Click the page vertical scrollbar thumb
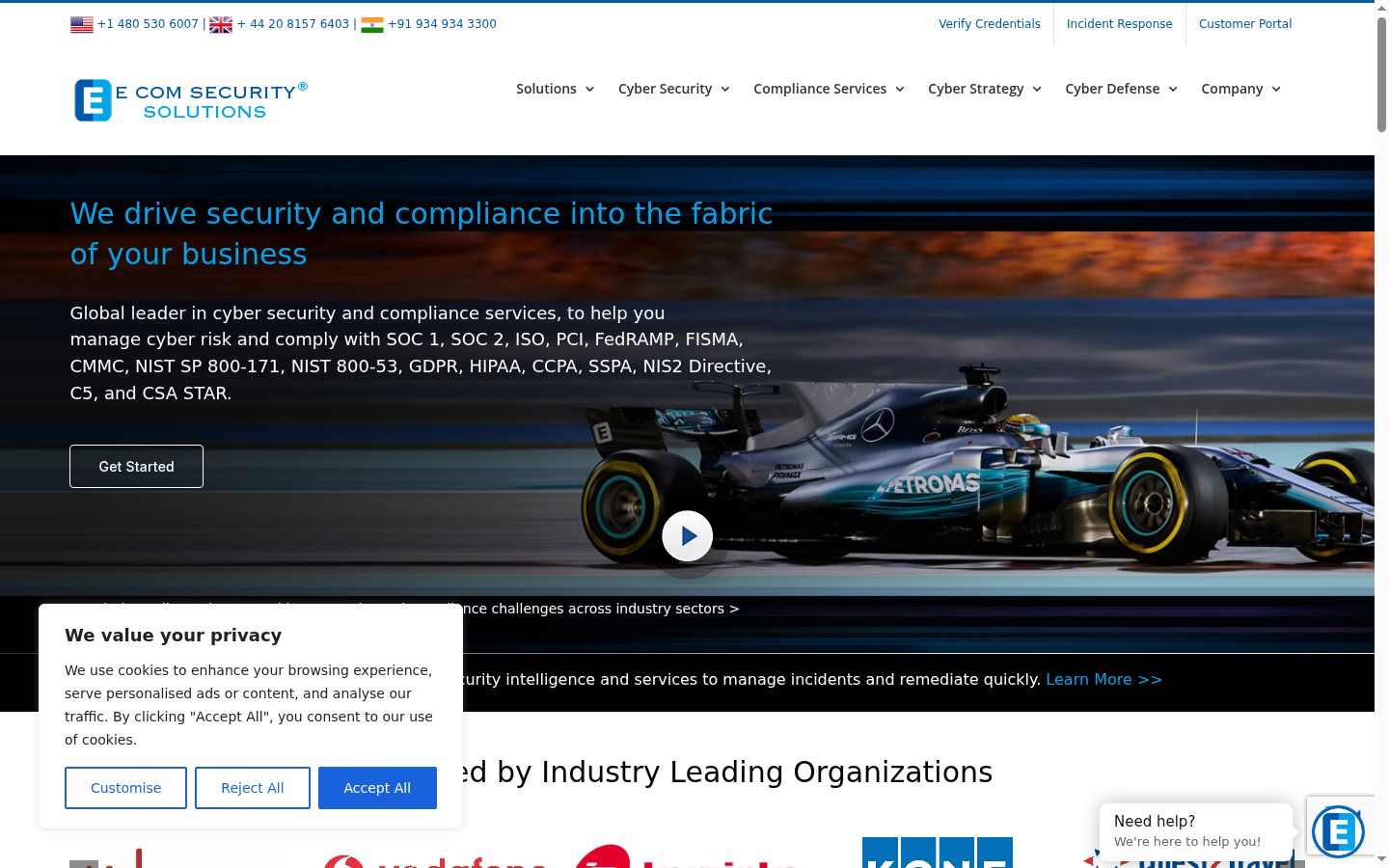 1381,74
